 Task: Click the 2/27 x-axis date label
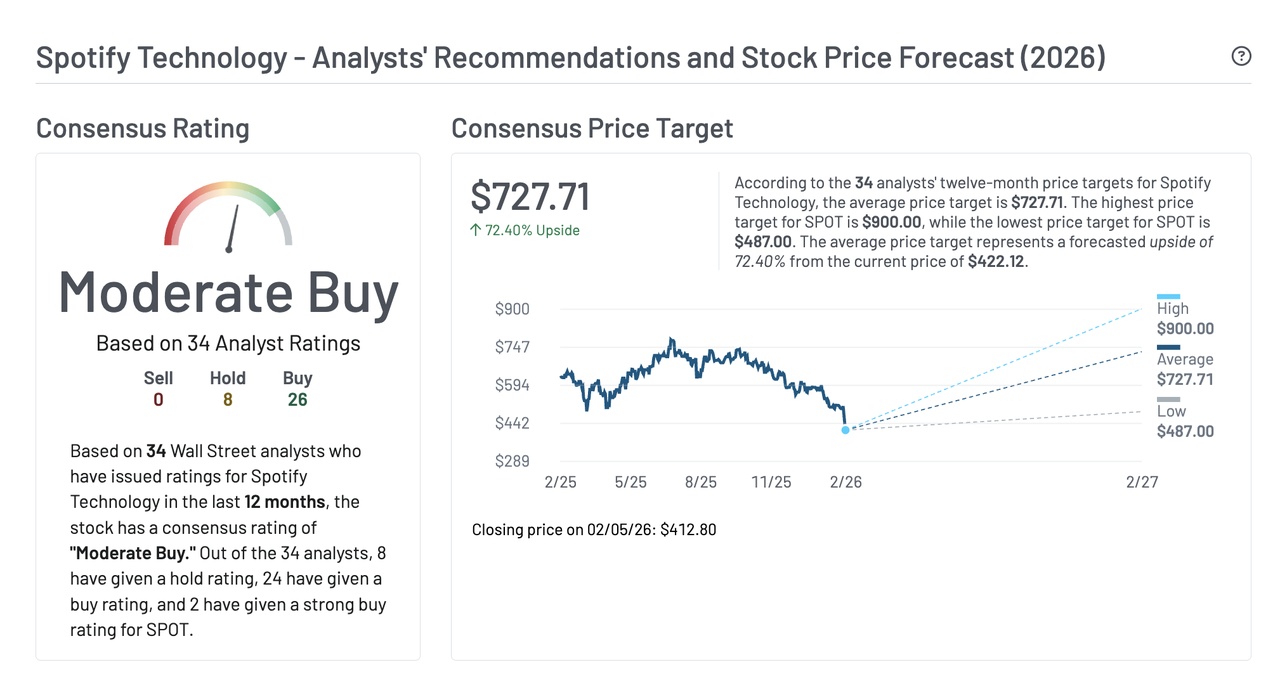1141,482
